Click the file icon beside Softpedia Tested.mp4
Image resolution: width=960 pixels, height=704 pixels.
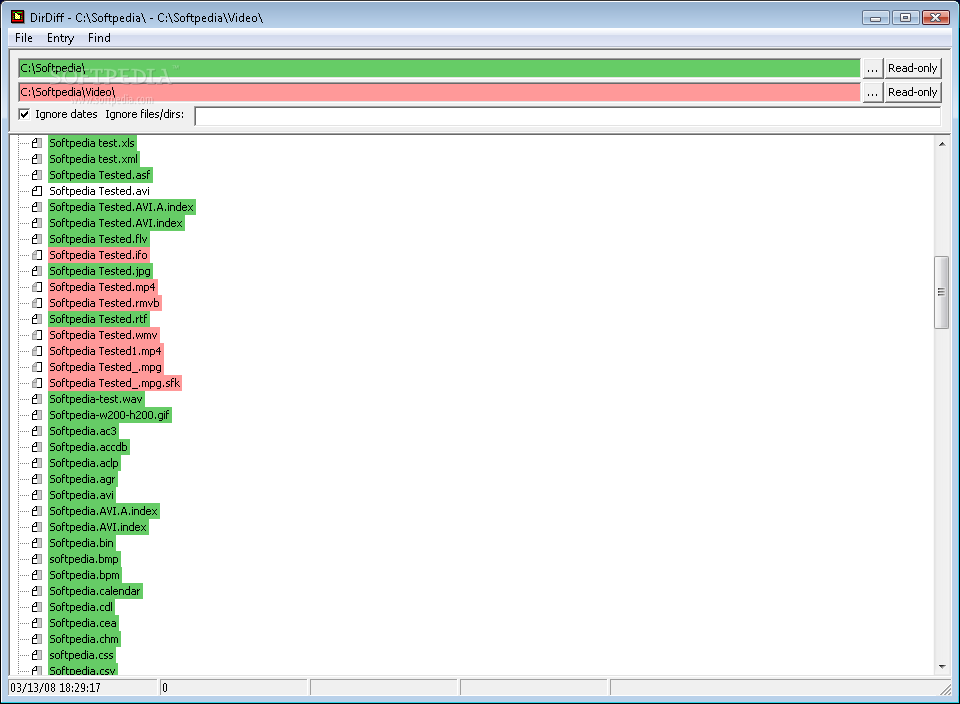37,287
